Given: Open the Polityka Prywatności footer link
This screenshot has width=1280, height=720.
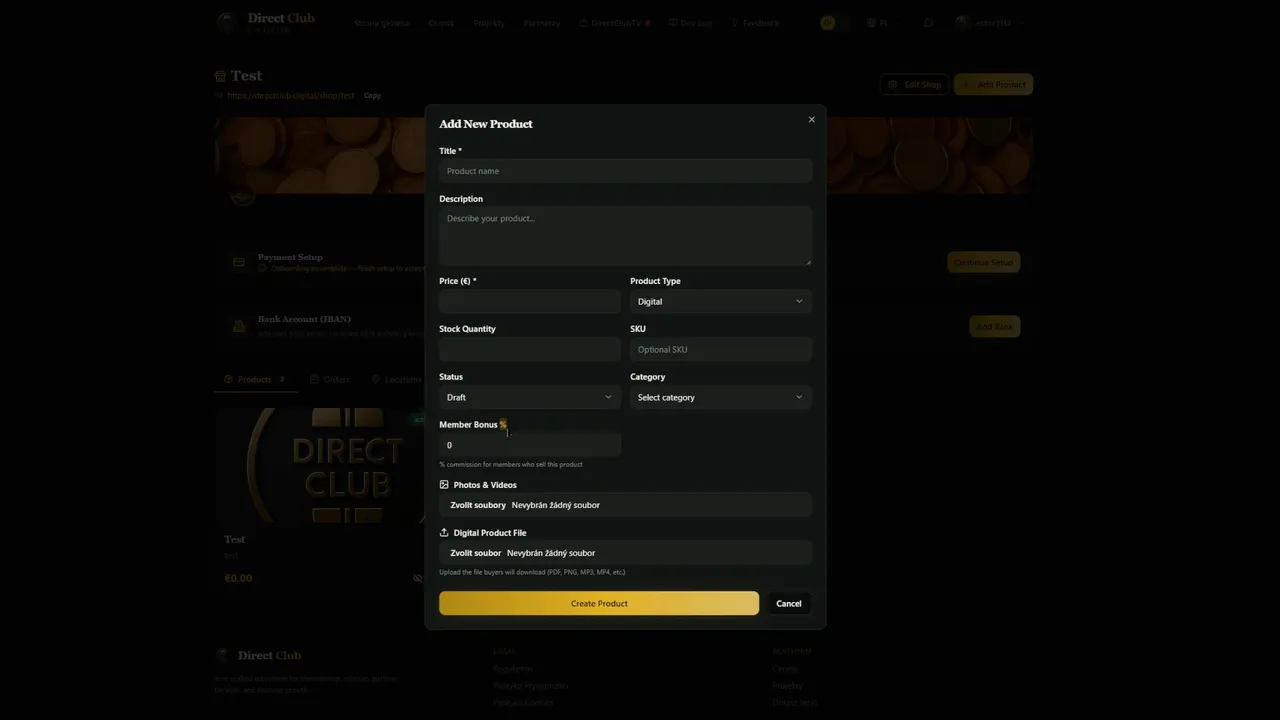Looking at the screenshot, I should (x=530, y=686).
